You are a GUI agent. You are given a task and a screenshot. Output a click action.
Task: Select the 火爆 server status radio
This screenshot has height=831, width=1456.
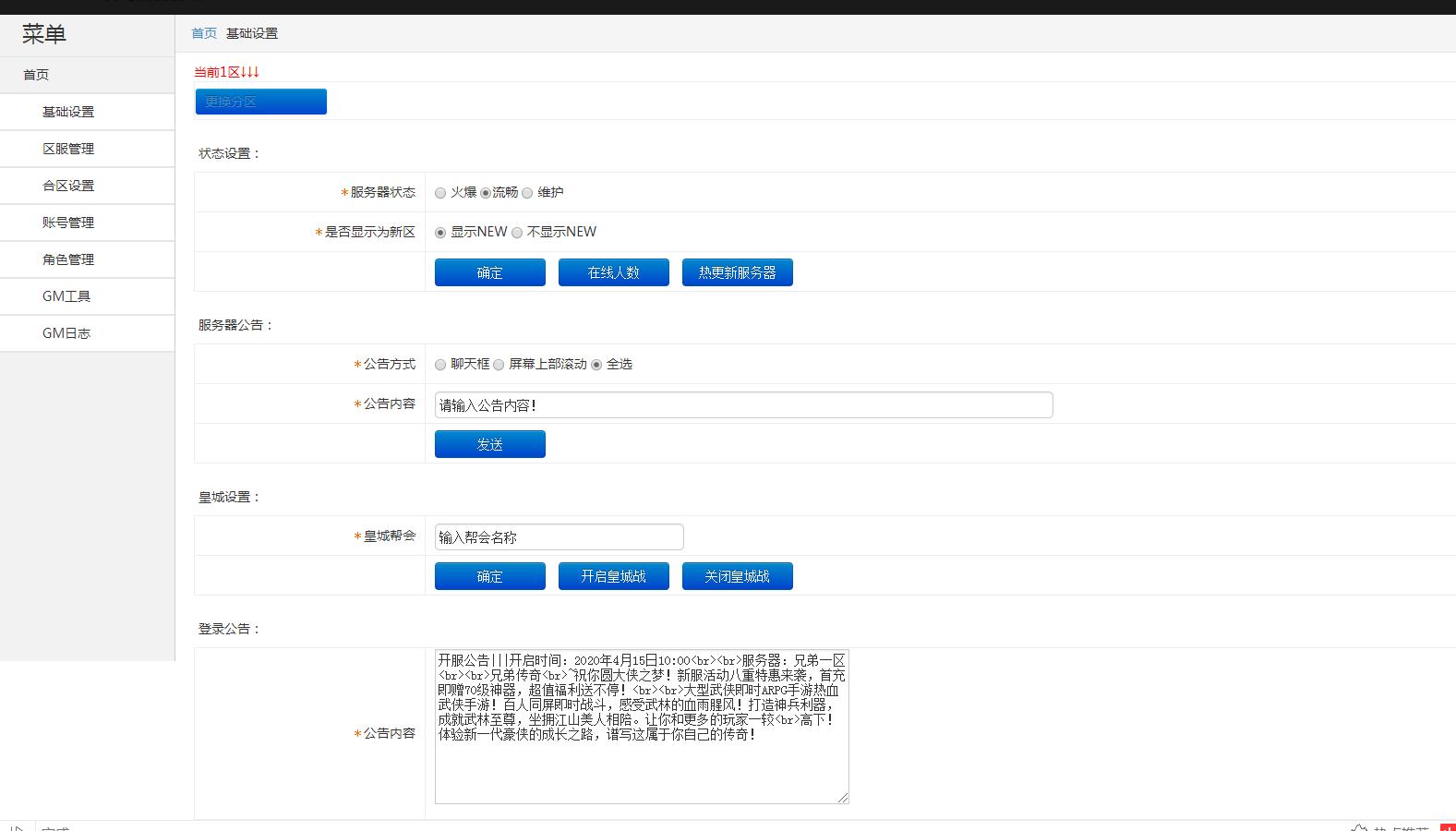pyautogui.click(x=440, y=193)
